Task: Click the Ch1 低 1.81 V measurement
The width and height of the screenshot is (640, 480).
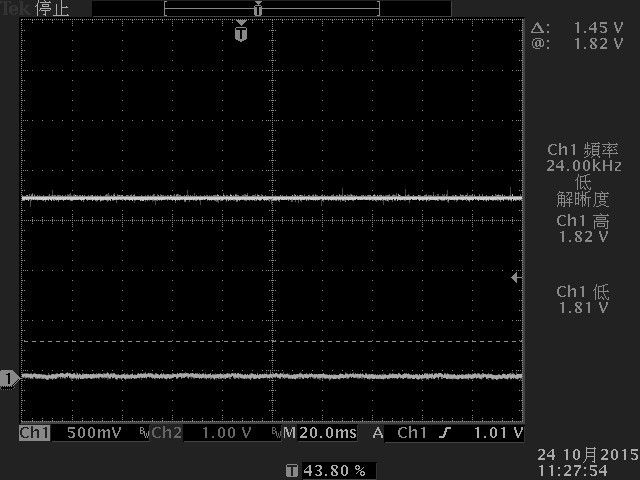Action: tap(583, 300)
